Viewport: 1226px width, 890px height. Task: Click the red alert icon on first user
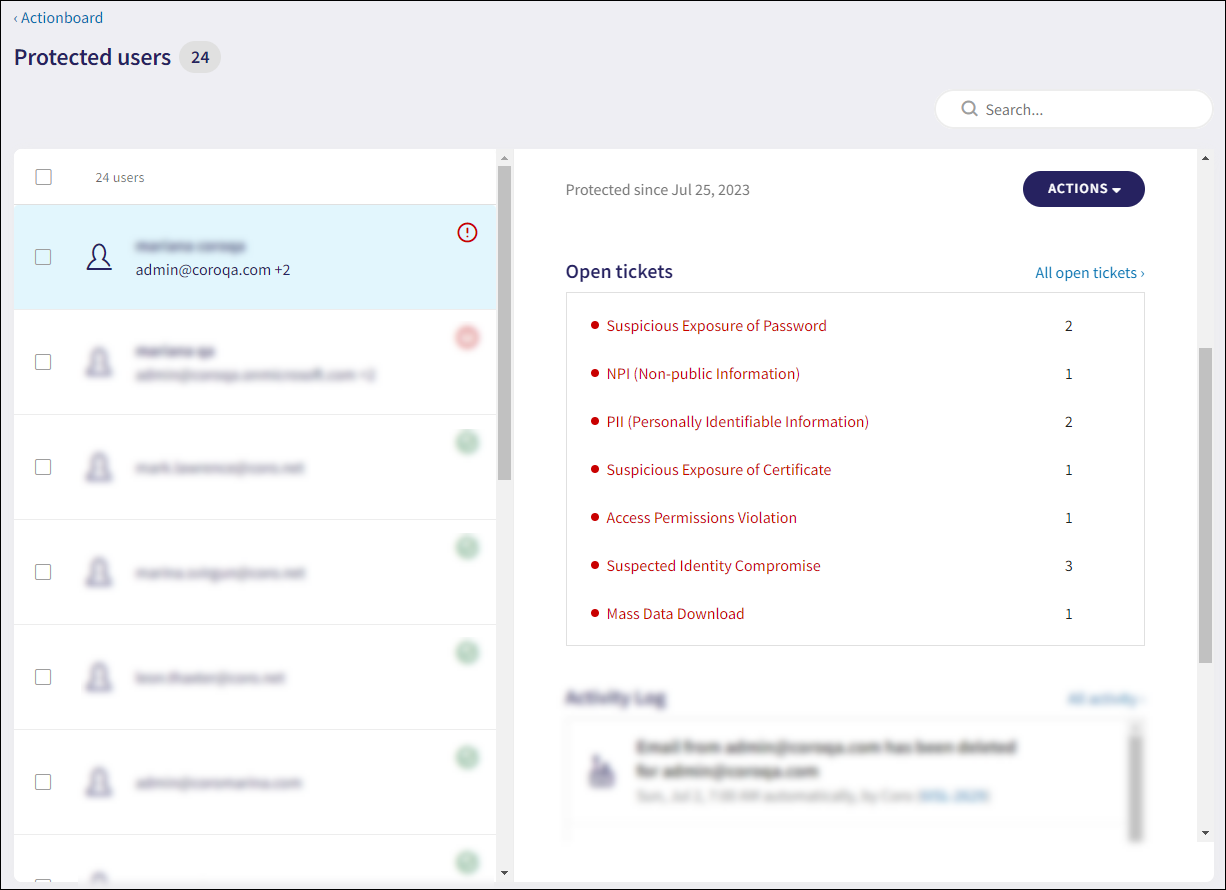coord(467,233)
